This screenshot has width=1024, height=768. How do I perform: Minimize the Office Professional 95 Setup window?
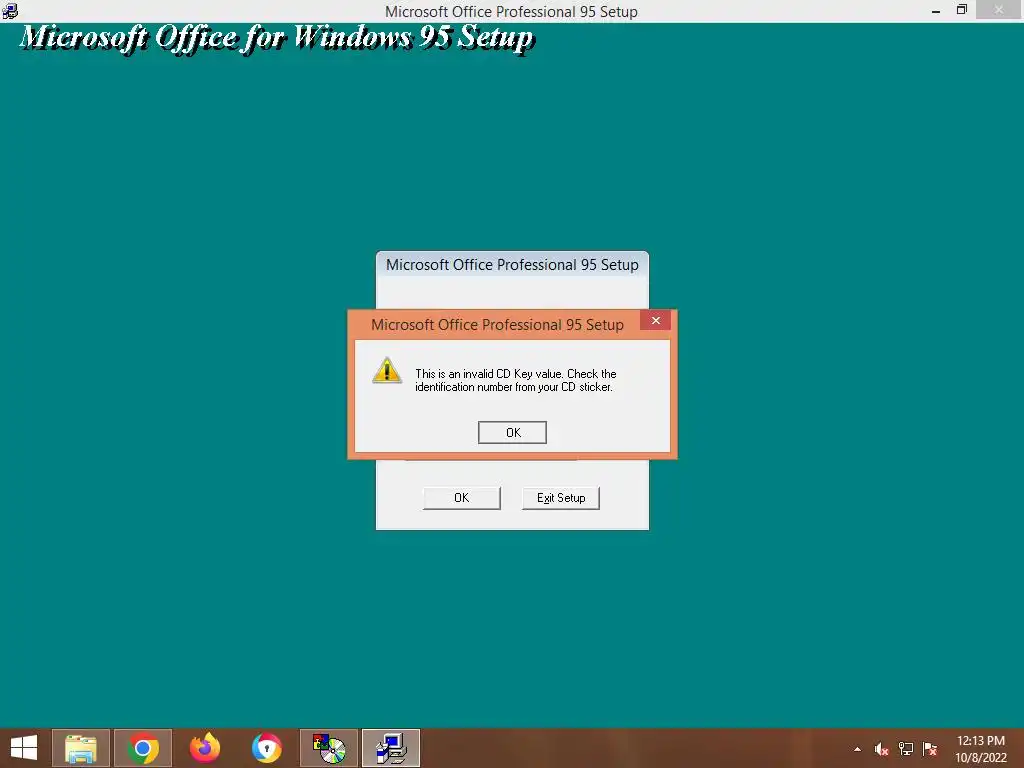point(936,11)
